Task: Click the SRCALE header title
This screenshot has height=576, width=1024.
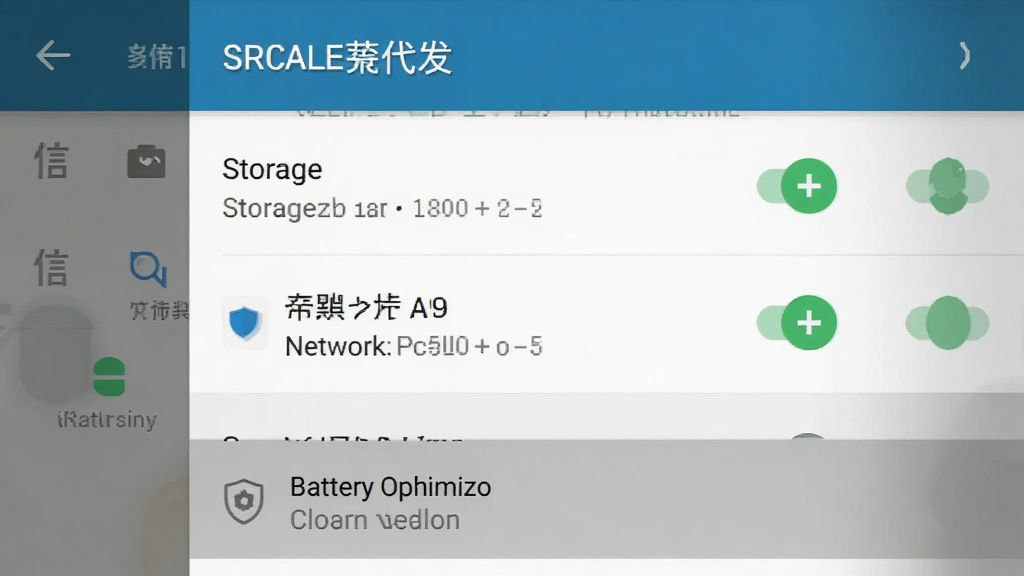Action: (337, 57)
